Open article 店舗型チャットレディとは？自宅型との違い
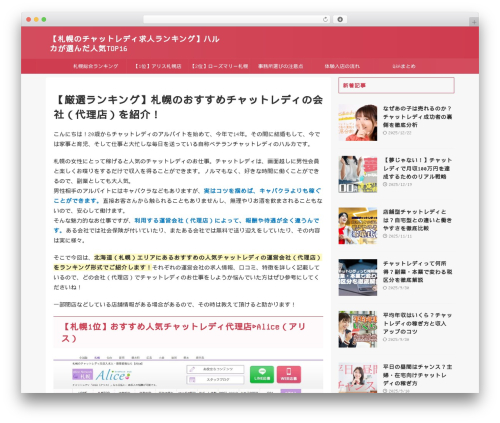The height and width of the screenshot is (423, 500). point(417,220)
